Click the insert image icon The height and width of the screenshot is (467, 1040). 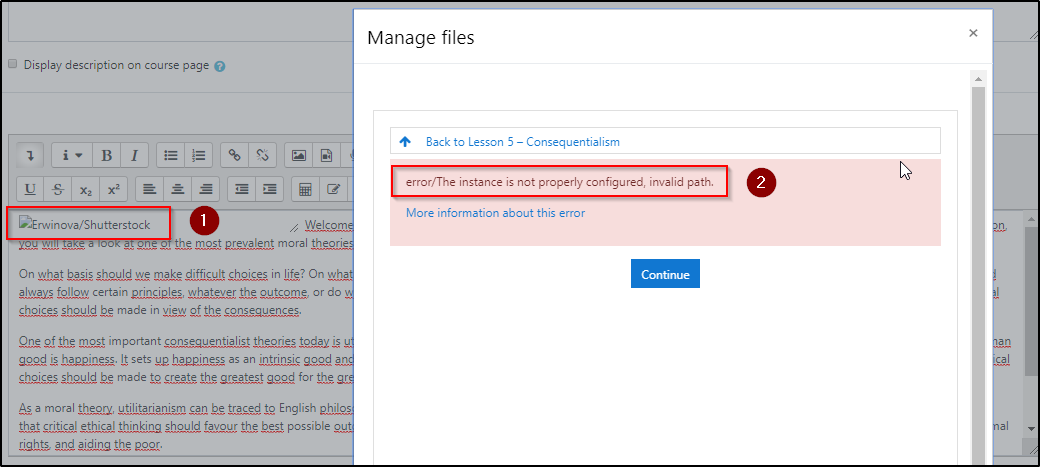298,155
